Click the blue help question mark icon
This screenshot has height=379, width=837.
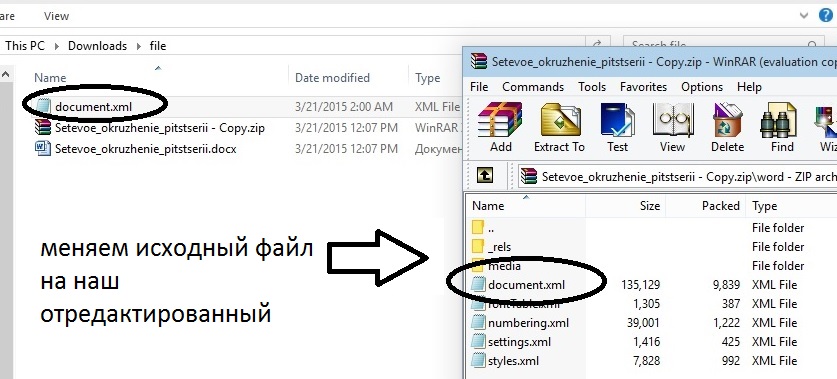coord(826,15)
